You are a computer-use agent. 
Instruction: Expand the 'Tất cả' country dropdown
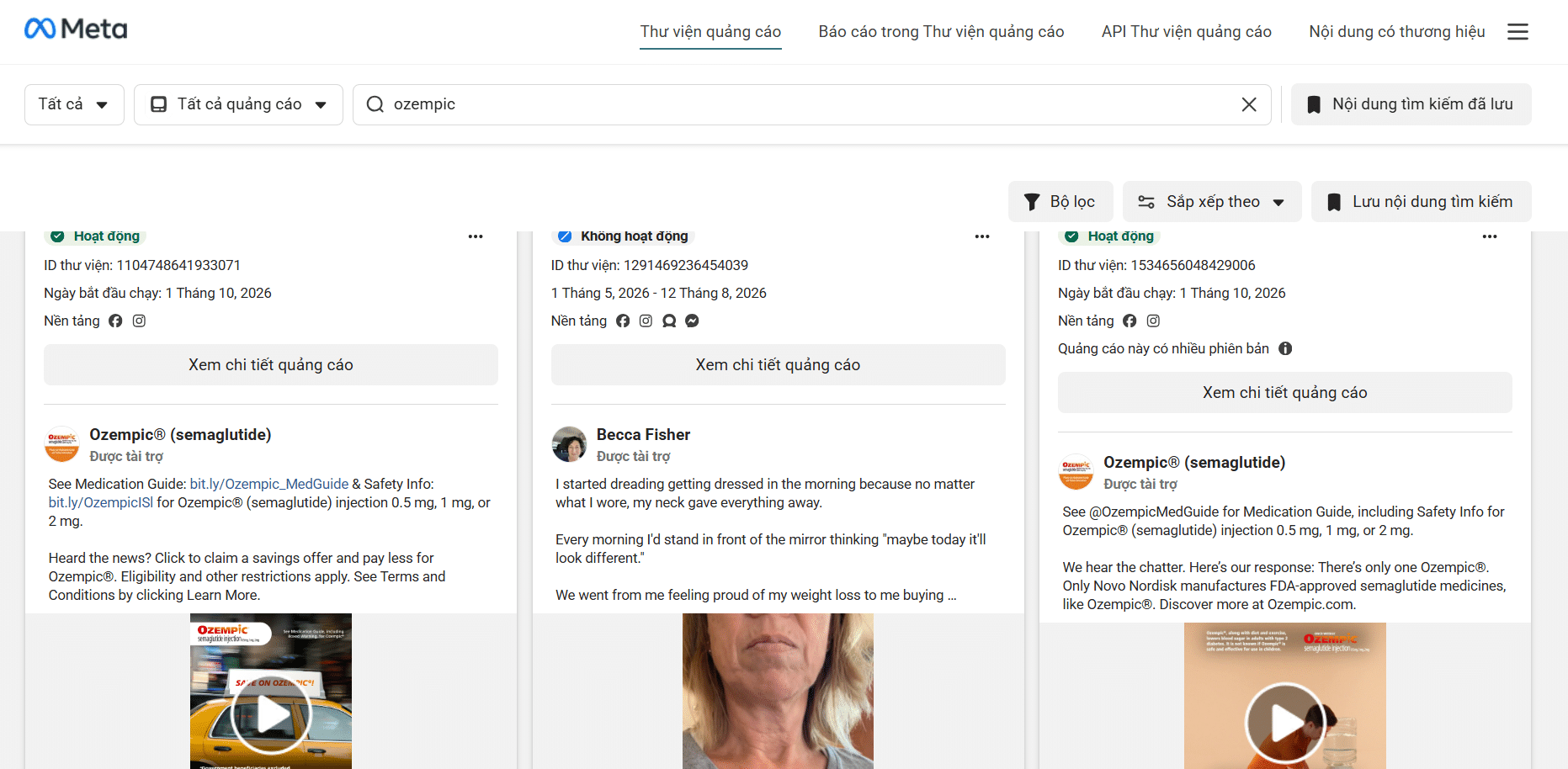pyautogui.click(x=74, y=104)
